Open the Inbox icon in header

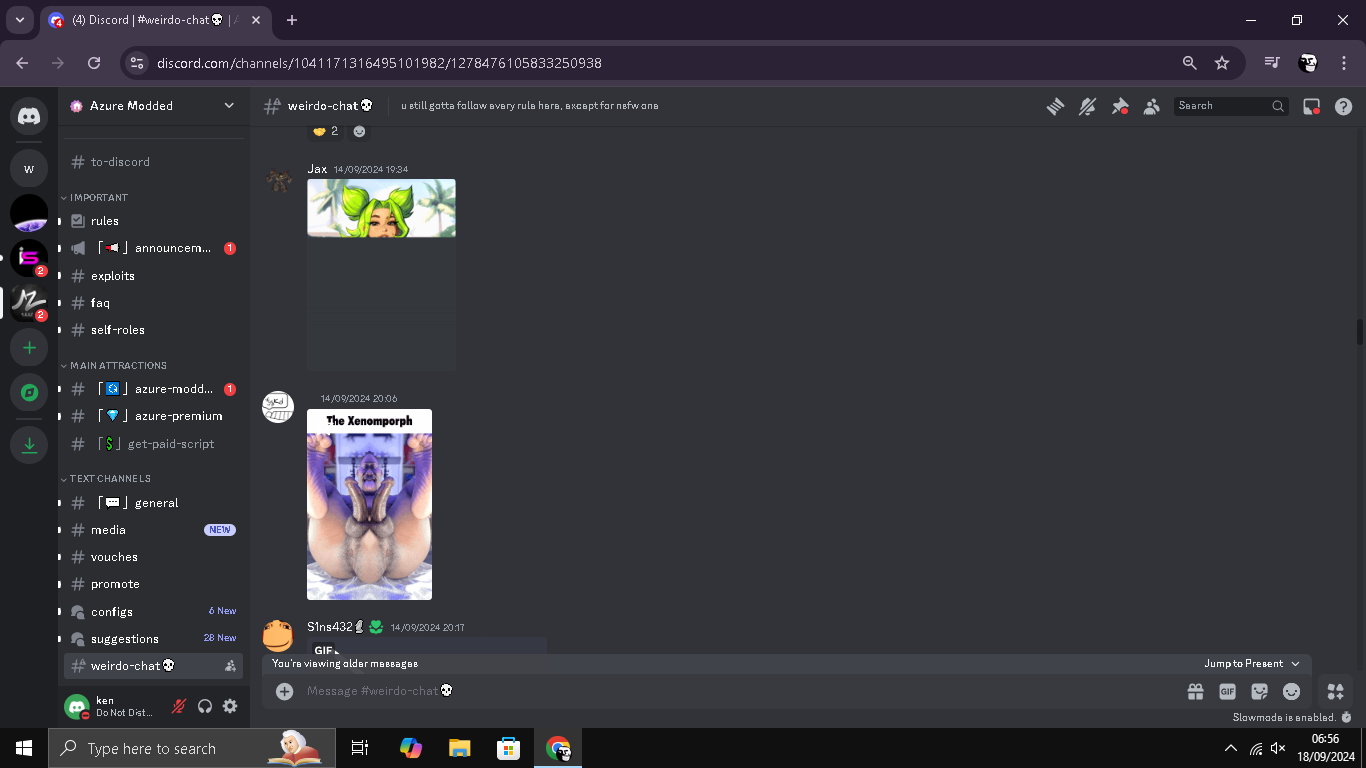click(1312, 106)
